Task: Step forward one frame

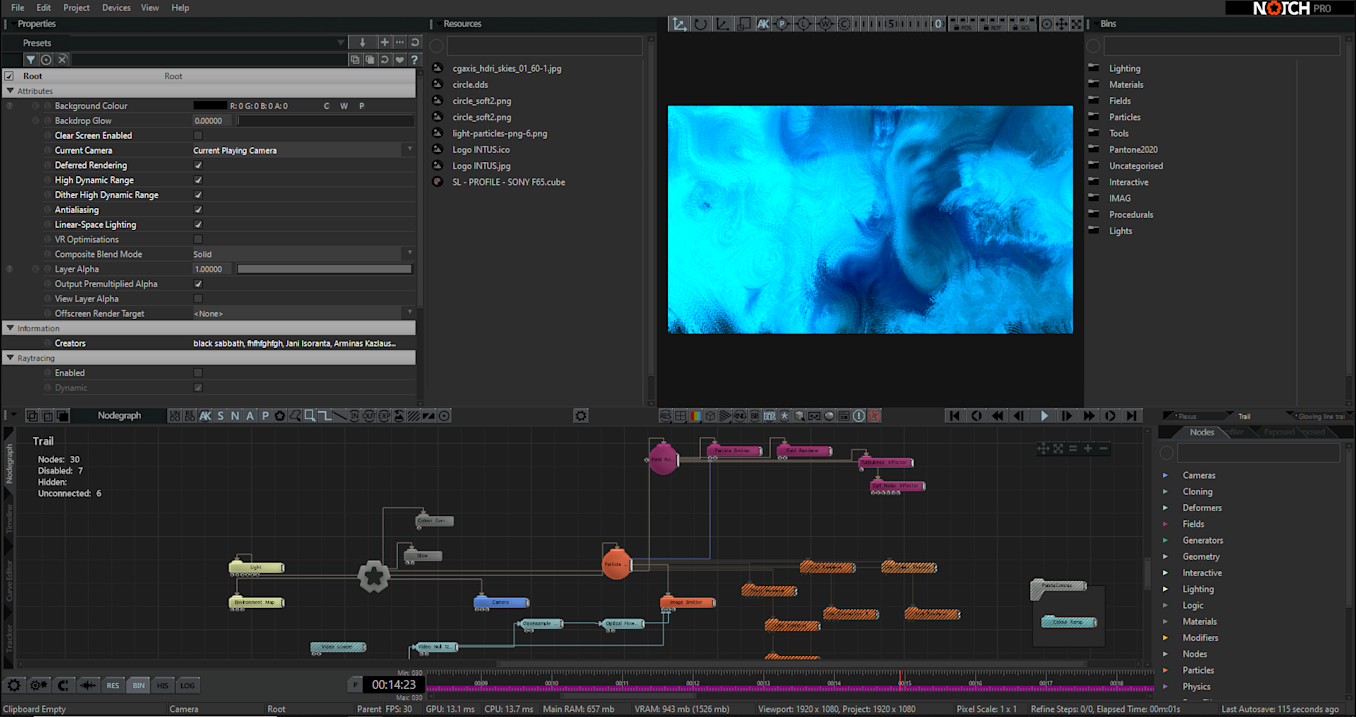Action: [1066, 416]
